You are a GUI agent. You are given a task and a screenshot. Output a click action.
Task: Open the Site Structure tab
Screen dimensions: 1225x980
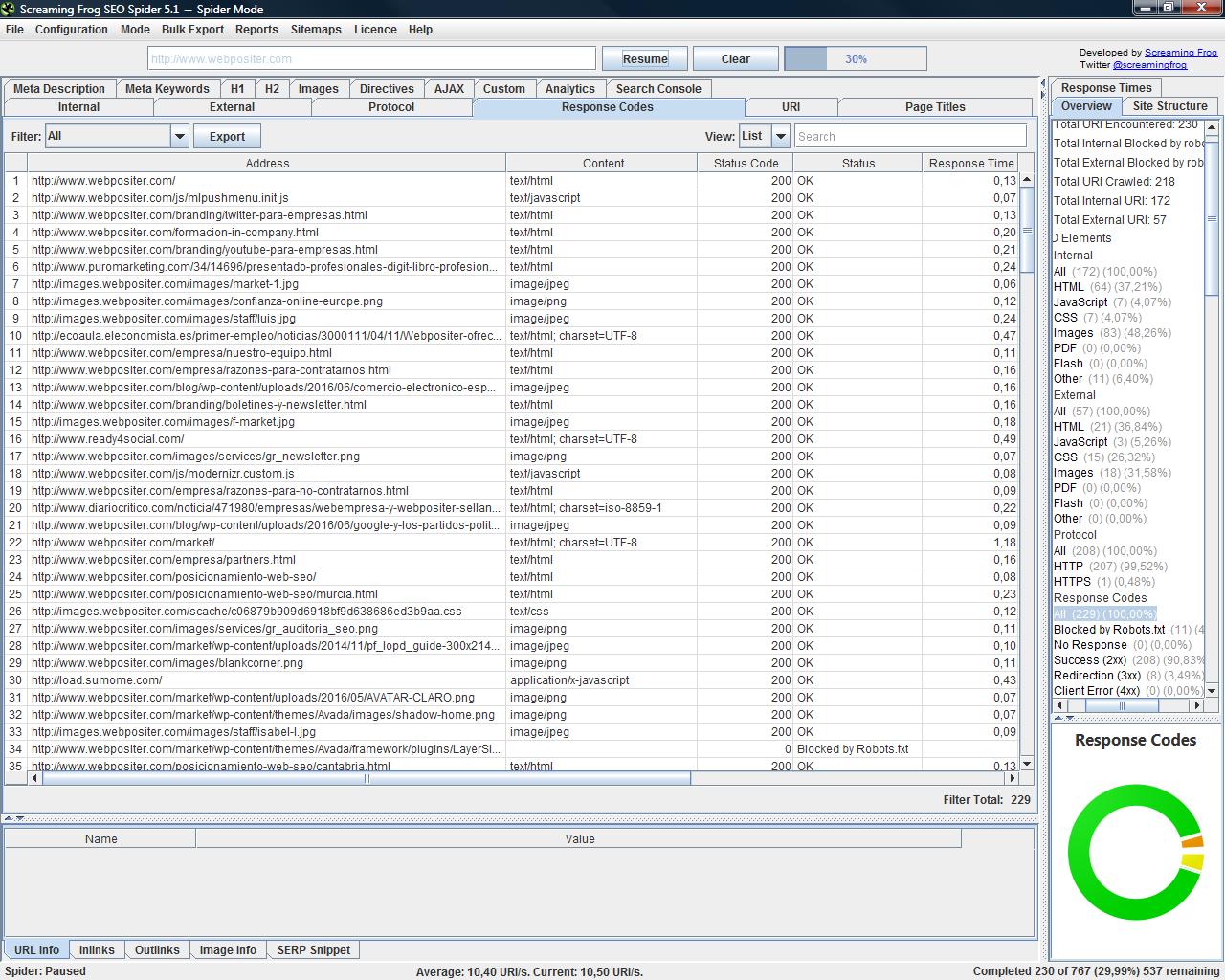point(1169,106)
